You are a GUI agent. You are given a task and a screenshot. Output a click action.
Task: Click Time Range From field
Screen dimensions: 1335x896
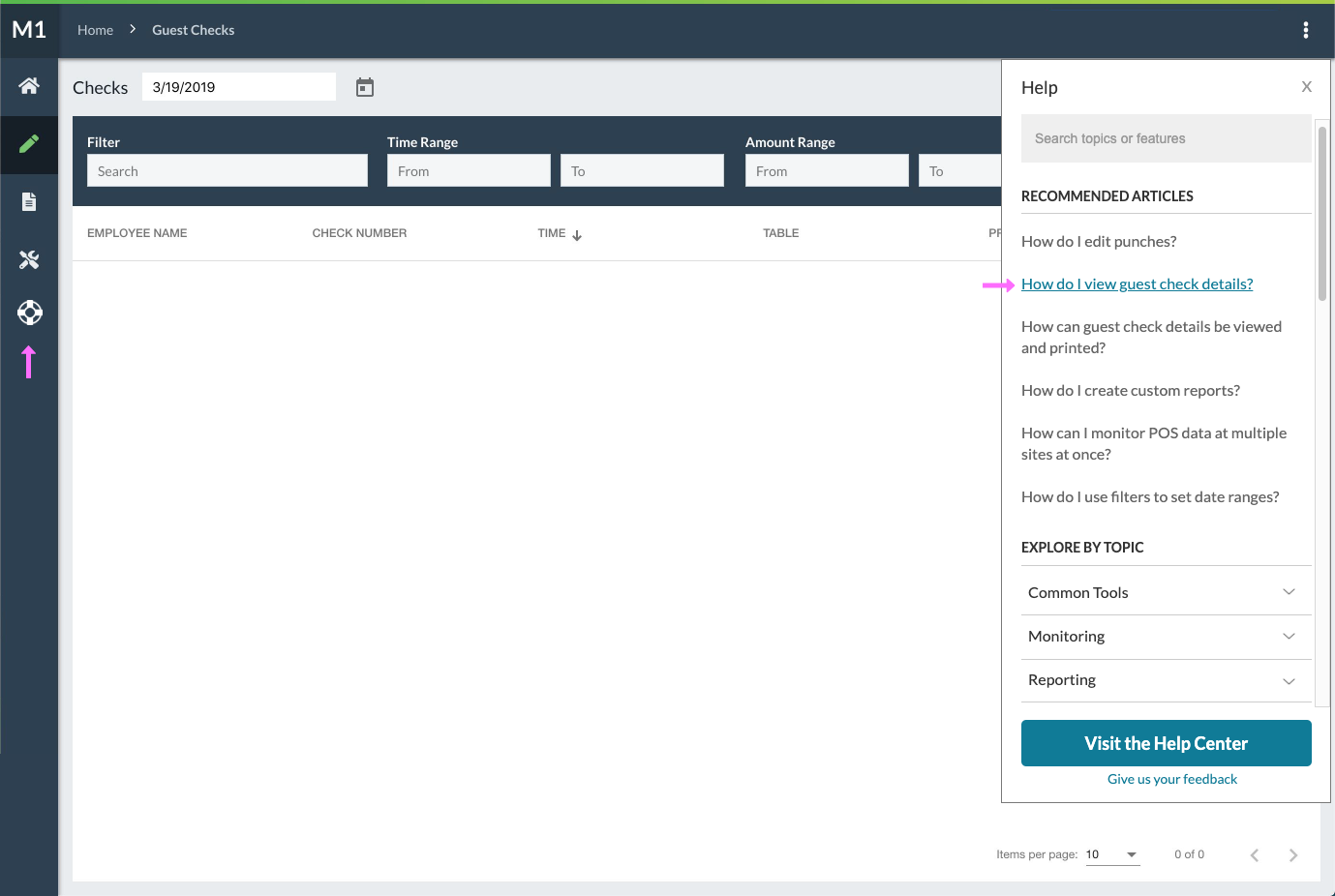point(469,171)
